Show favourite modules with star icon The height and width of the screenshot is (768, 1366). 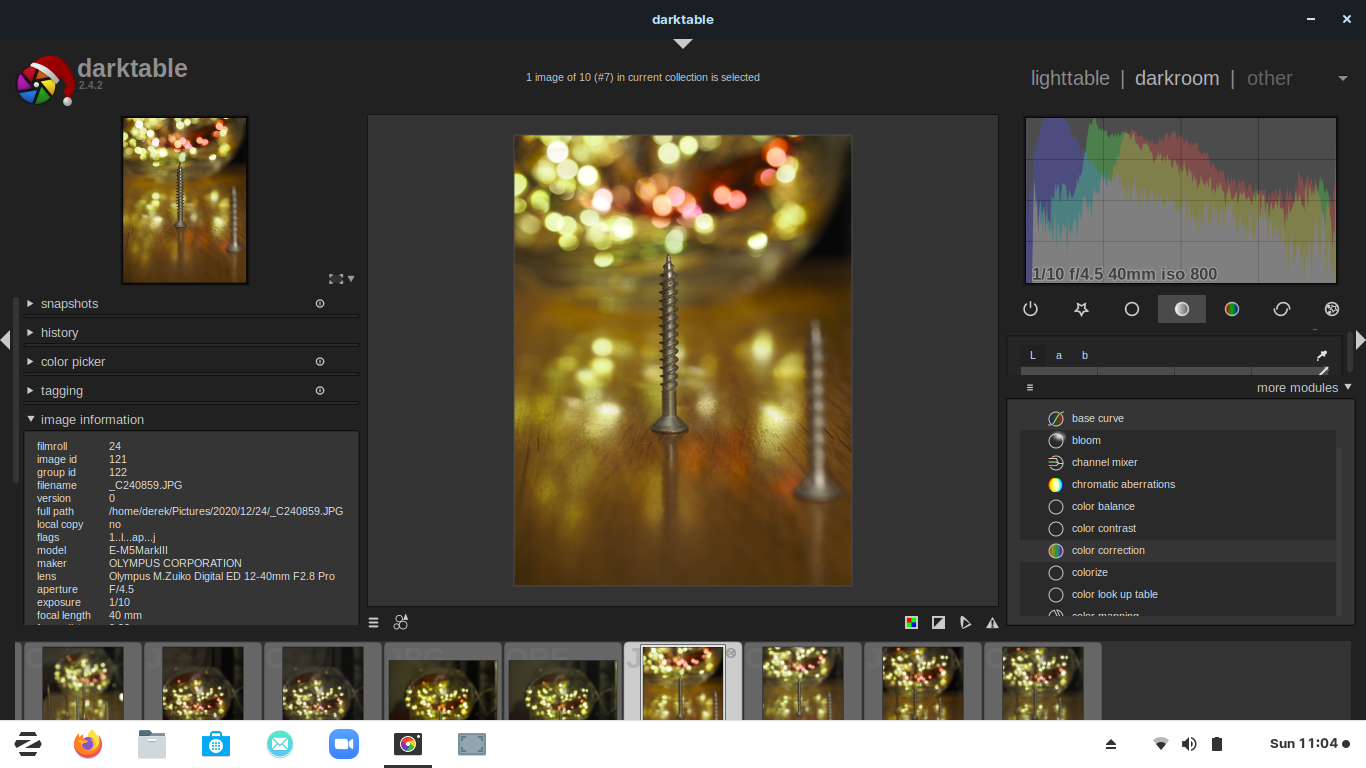pos(1081,309)
